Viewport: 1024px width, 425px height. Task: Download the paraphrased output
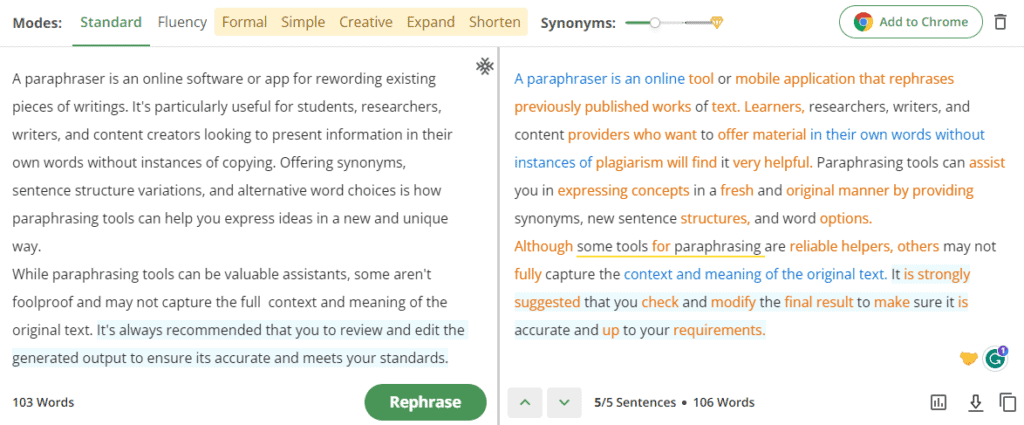pyautogui.click(x=975, y=402)
